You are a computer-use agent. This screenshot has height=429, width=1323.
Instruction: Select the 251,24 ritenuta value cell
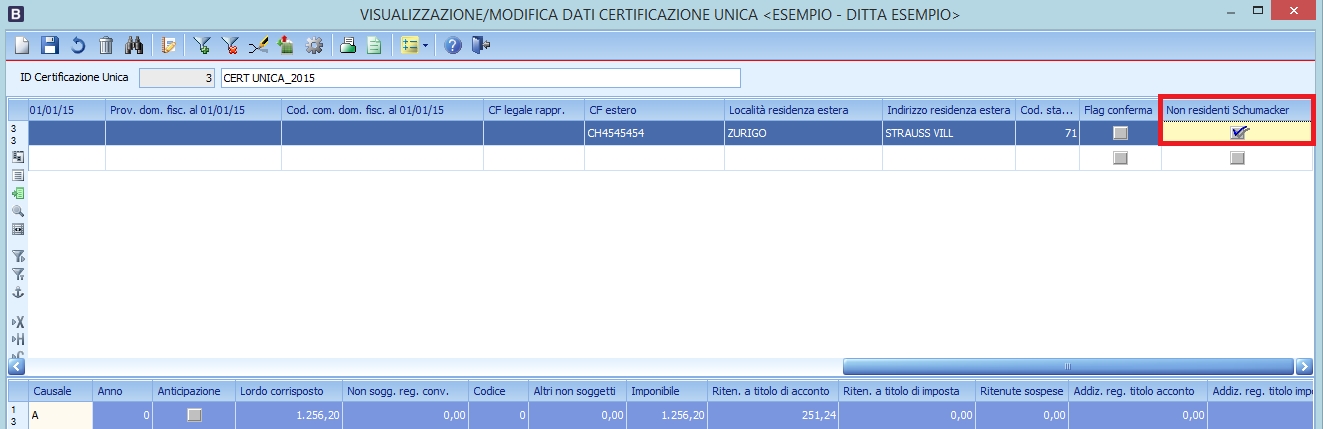point(772,414)
